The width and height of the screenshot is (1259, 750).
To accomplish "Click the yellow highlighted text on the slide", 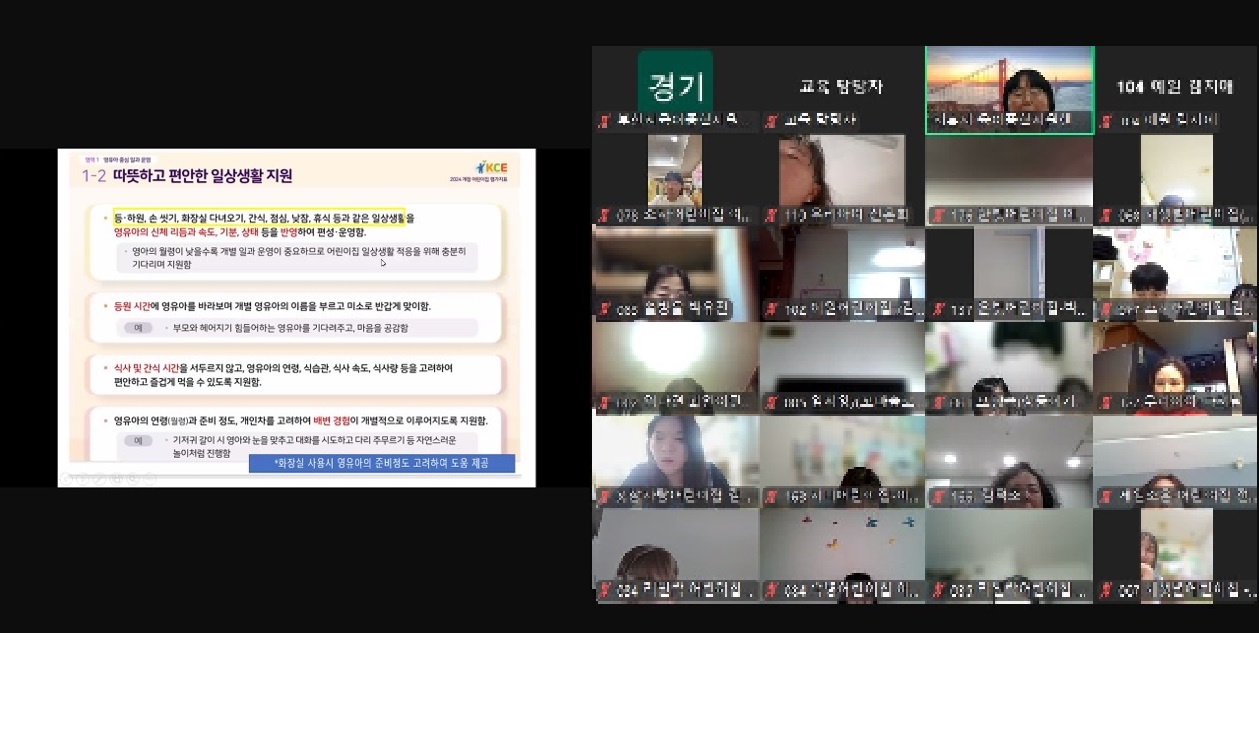I will tap(260, 217).
